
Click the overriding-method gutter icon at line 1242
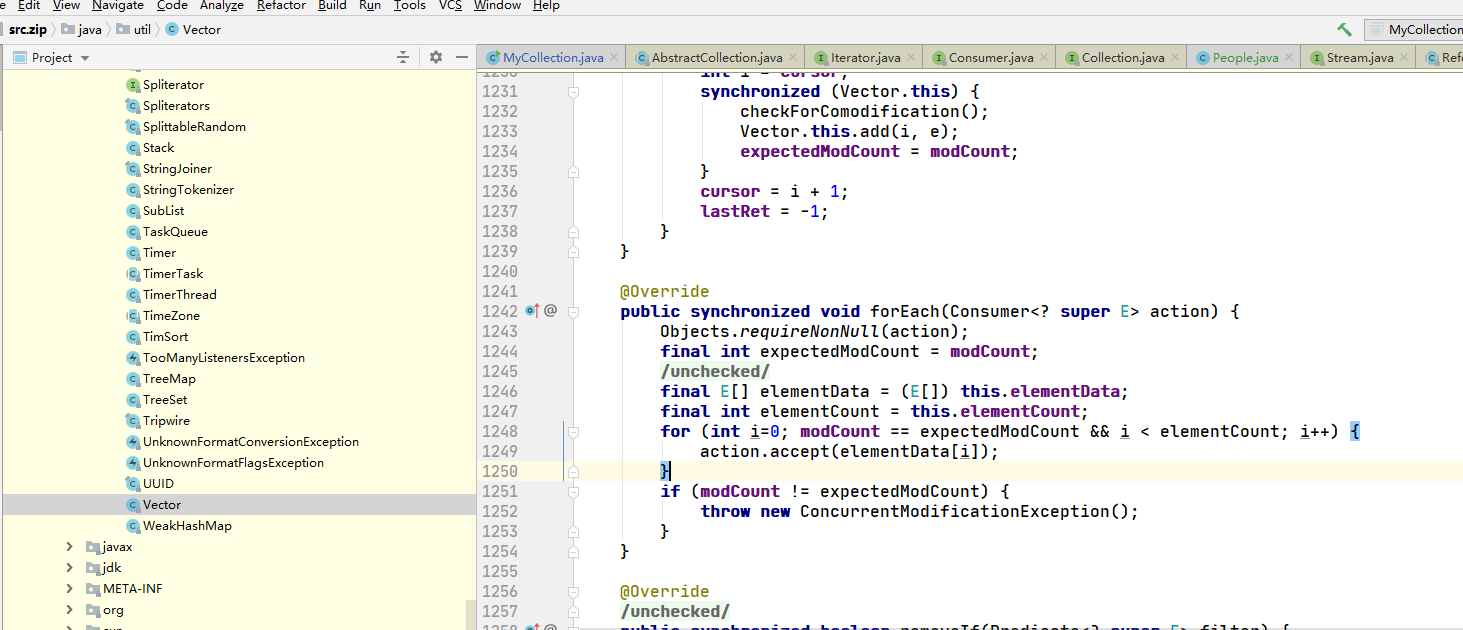(532, 311)
